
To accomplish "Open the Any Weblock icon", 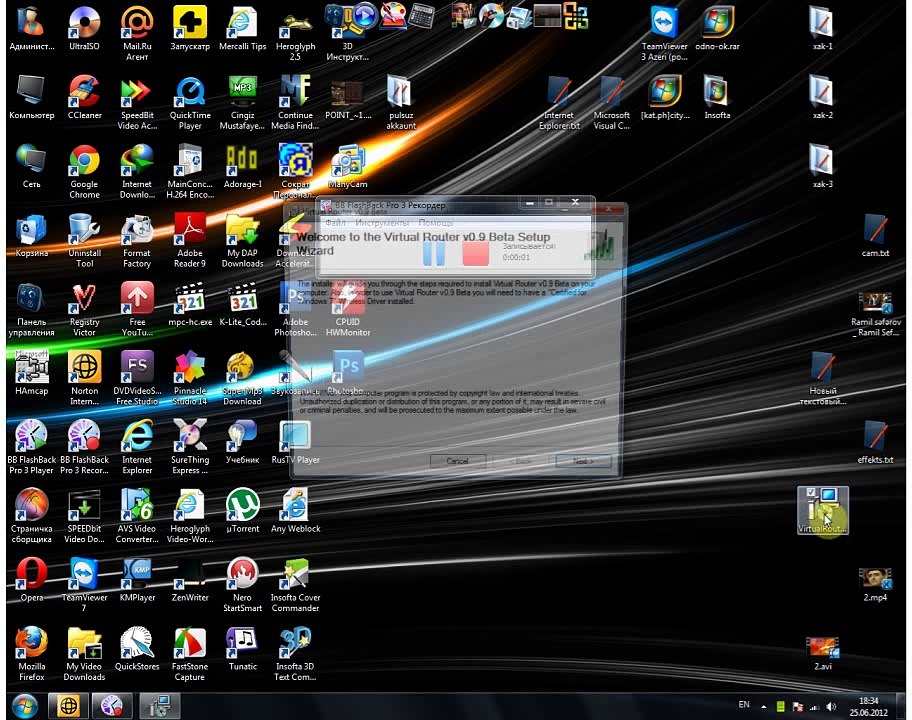I will point(295,511).
